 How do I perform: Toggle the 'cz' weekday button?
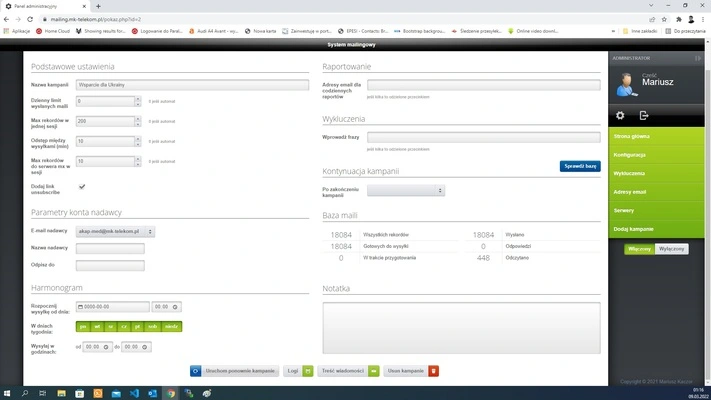124,327
